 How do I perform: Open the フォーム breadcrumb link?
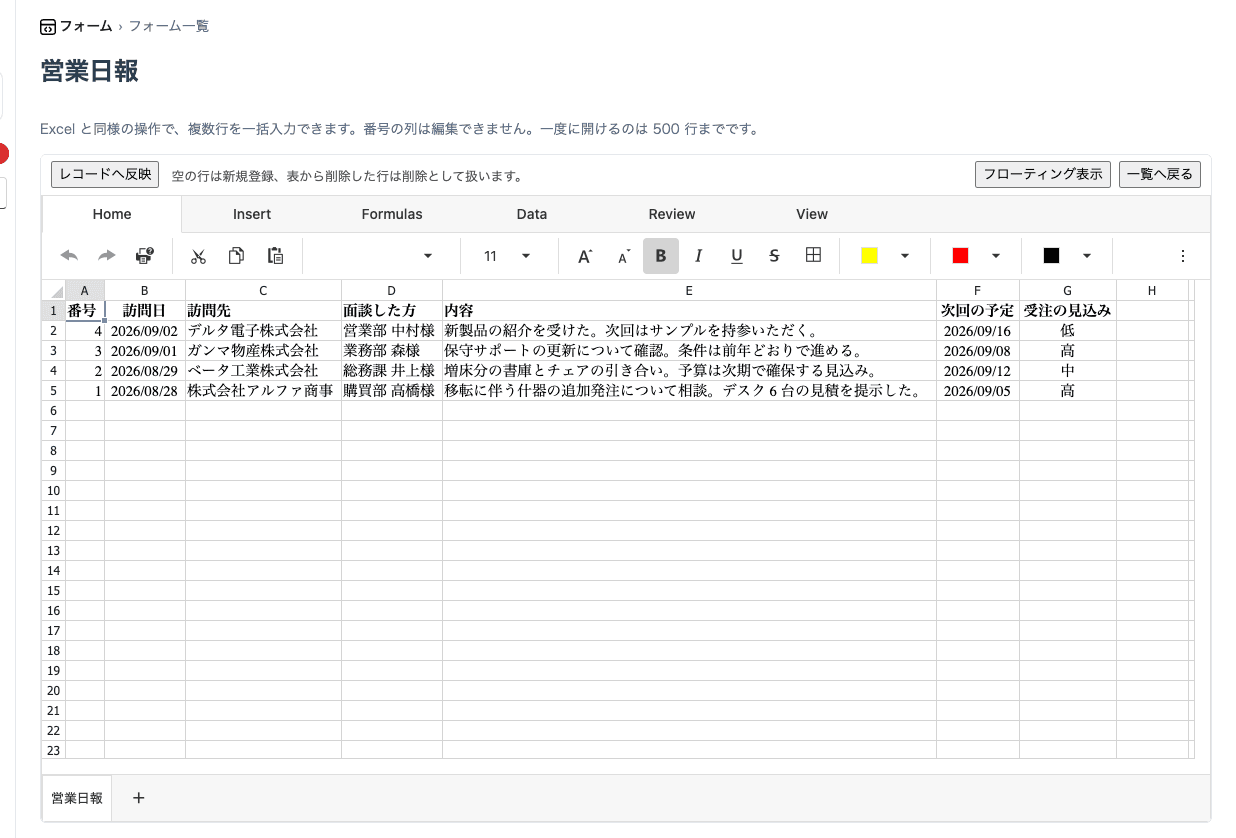click(86, 26)
